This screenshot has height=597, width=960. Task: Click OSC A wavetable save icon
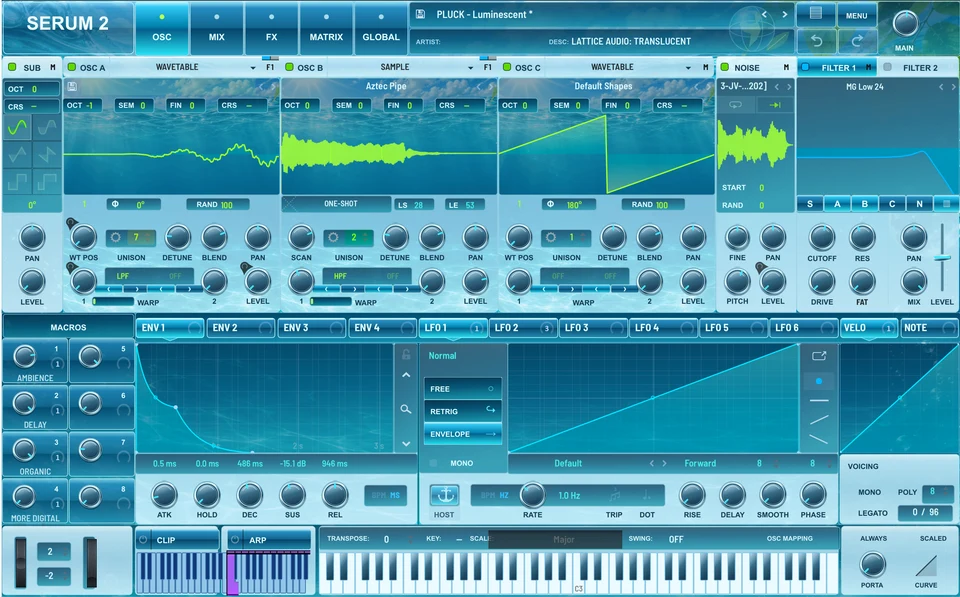click(72, 86)
